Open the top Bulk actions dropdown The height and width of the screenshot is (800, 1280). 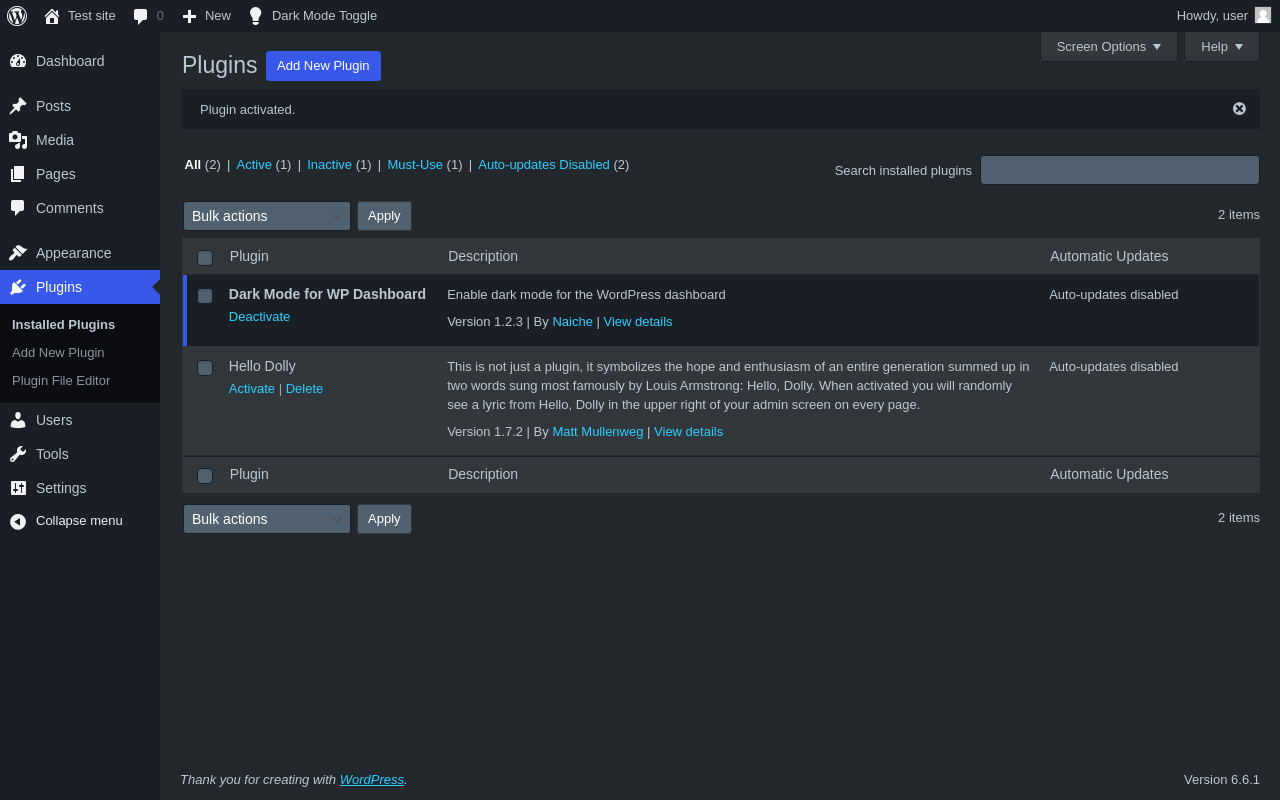(x=267, y=216)
